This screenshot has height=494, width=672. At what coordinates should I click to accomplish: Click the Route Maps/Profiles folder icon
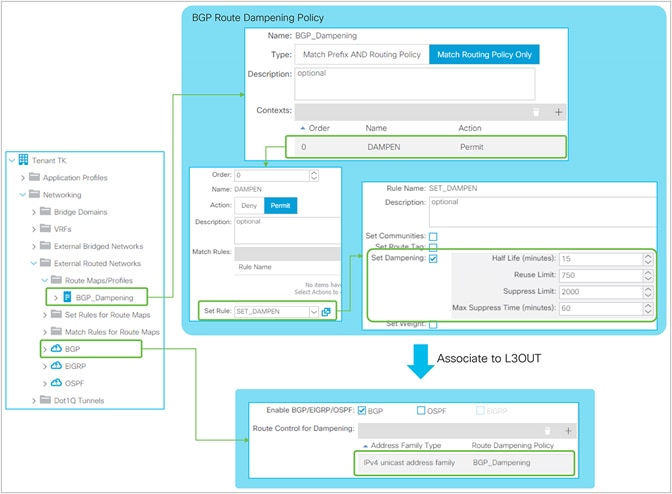click(57, 280)
